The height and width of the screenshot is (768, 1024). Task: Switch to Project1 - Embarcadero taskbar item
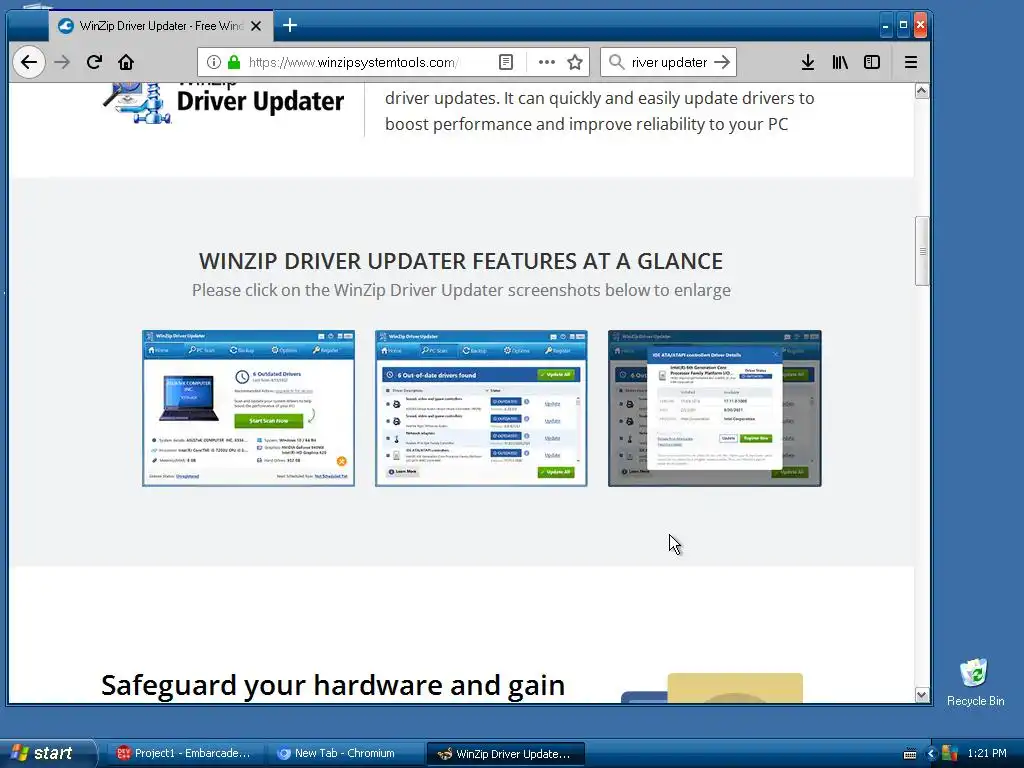[183, 753]
